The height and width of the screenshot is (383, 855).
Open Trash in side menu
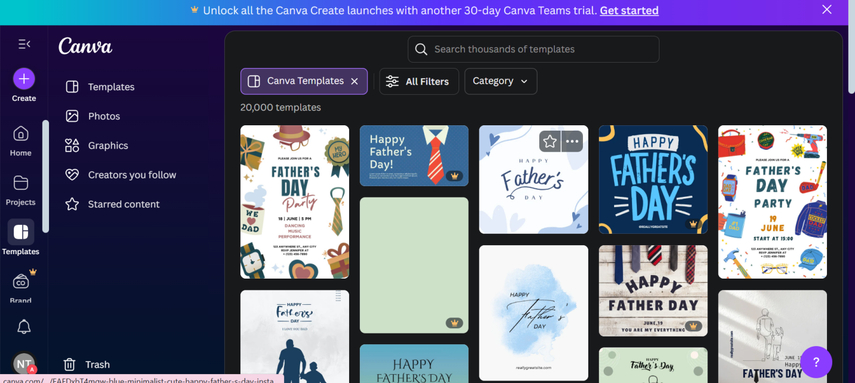[x=87, y=364]
